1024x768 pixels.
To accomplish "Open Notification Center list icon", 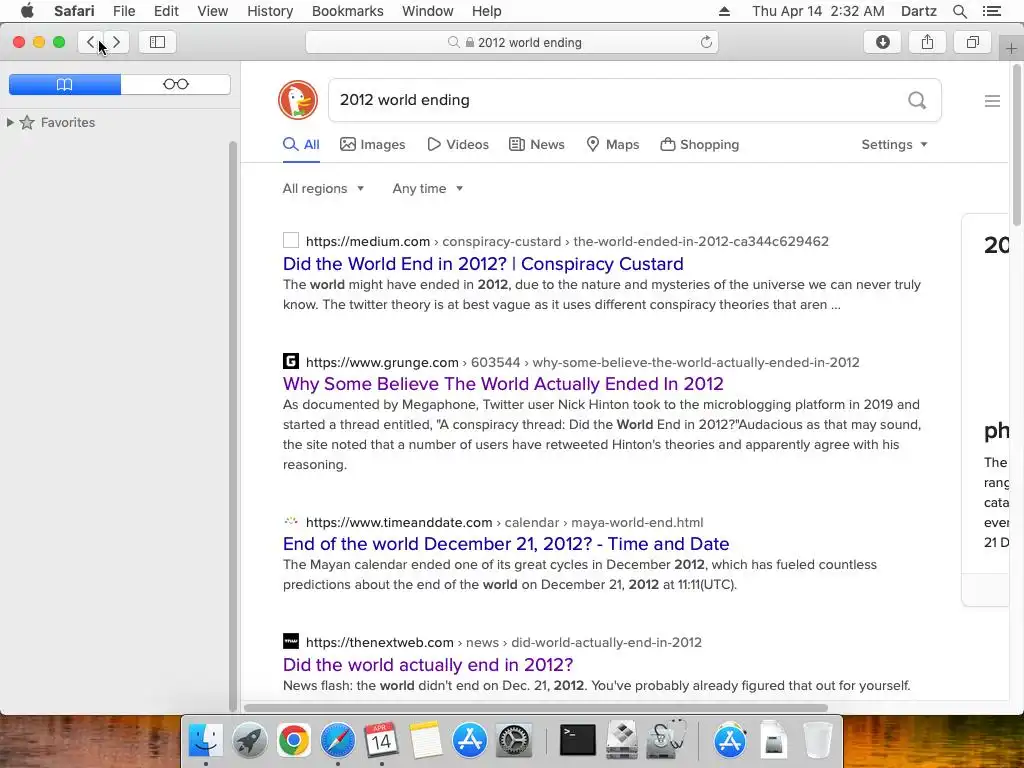I will coord(991,11).
